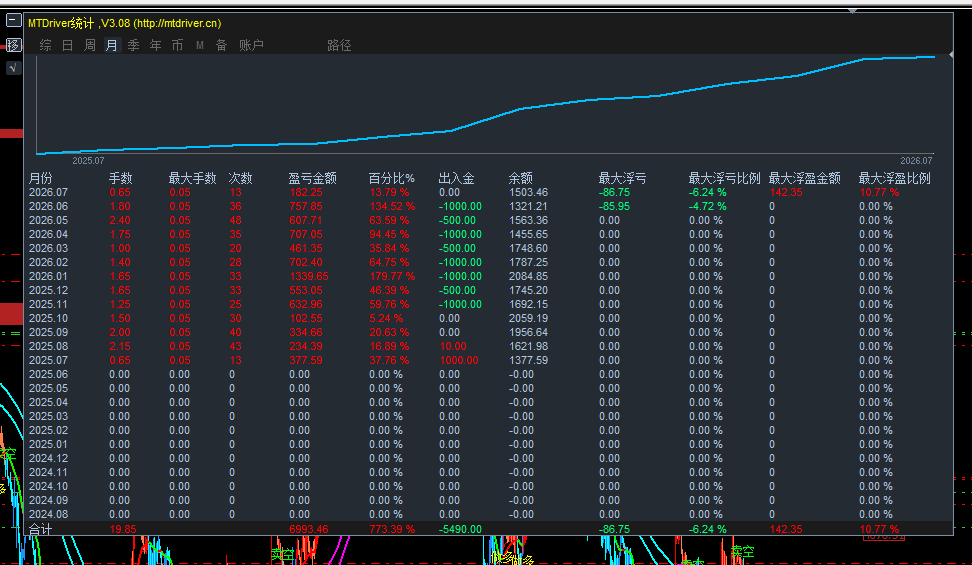
Task: Click the 路径 path button
Action: pyautogui.click(x=339, y=45)
